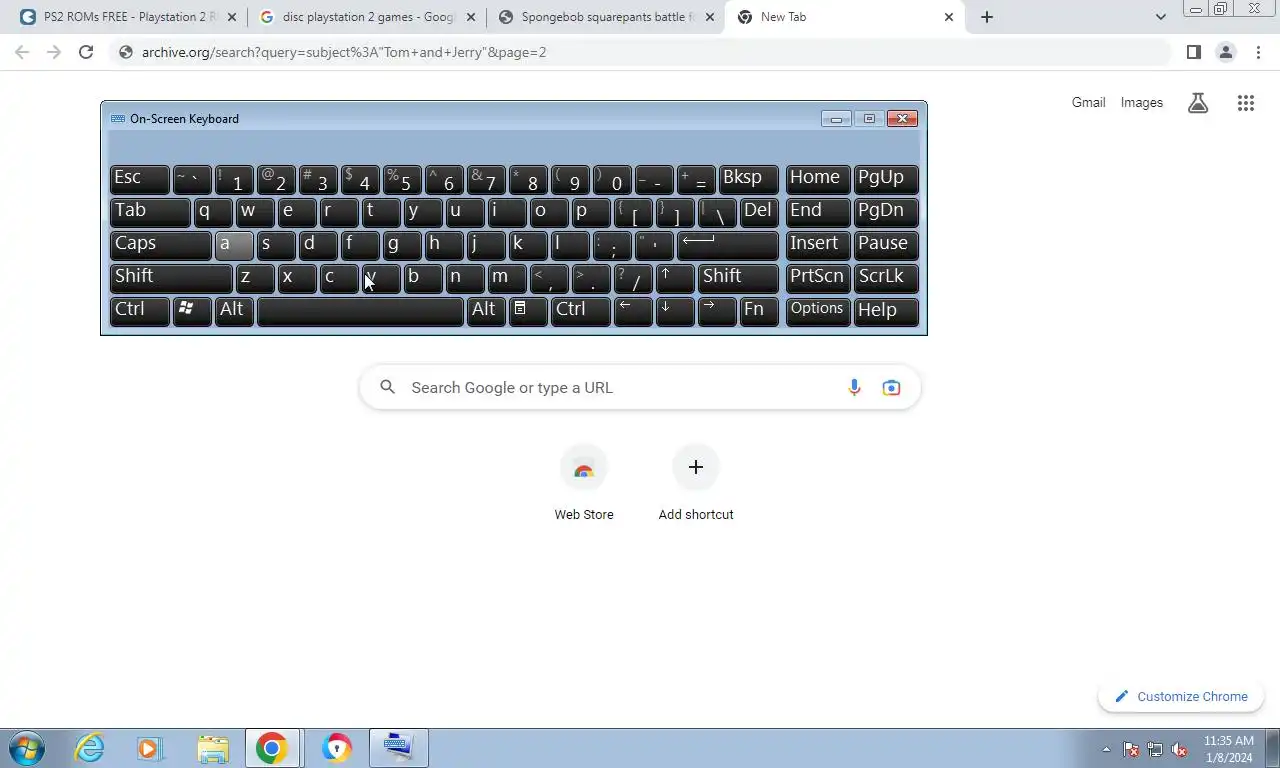This screenshot has width=1280, height=768.
Task: Click the Bksp key on keyboard
Action: tap(748, 179)
